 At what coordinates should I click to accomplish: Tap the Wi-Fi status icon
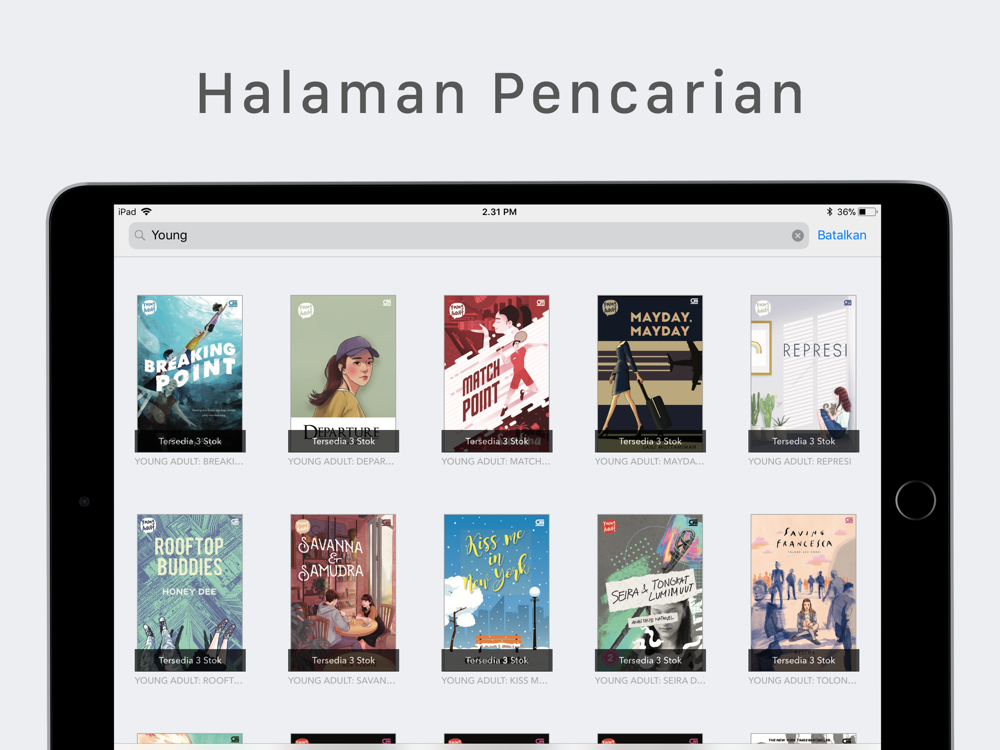tap(147, 212)
